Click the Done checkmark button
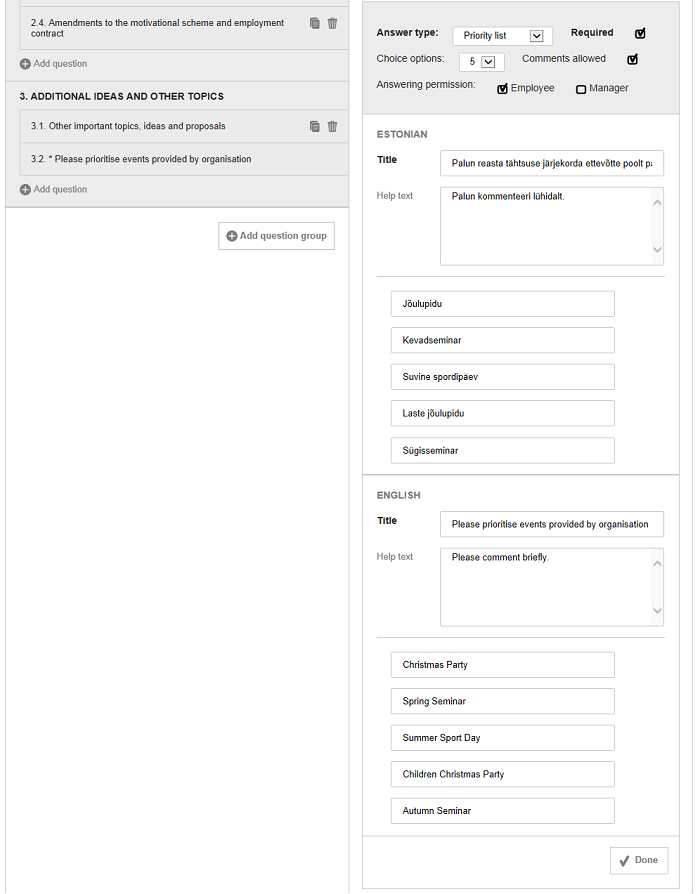This screenshot has height=894, width=700. point(639,860)
